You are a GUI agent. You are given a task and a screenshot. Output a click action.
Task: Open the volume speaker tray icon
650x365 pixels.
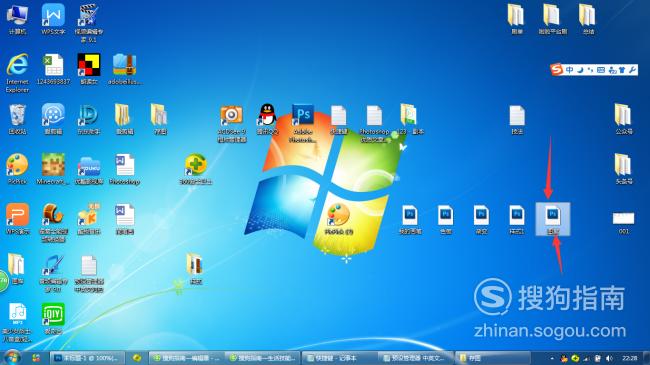[x=609, y=358]
